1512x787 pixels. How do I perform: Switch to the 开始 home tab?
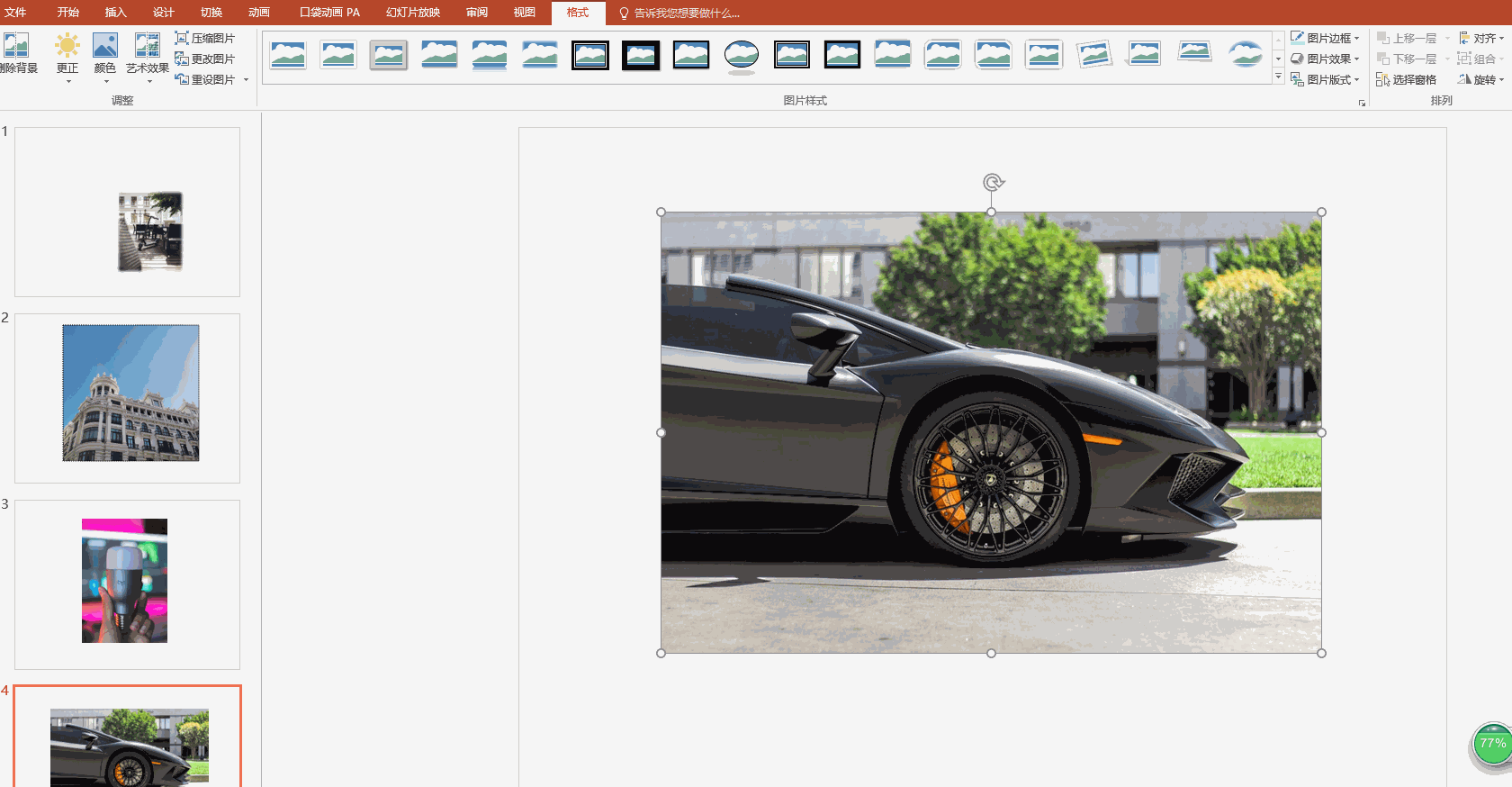pyautogui.click(x=68, y=13)
